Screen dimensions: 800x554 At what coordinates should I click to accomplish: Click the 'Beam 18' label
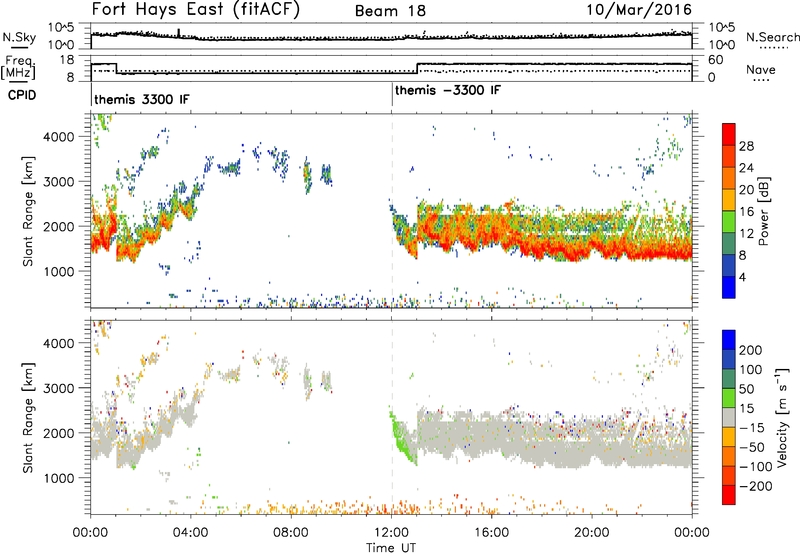(390, 11)
